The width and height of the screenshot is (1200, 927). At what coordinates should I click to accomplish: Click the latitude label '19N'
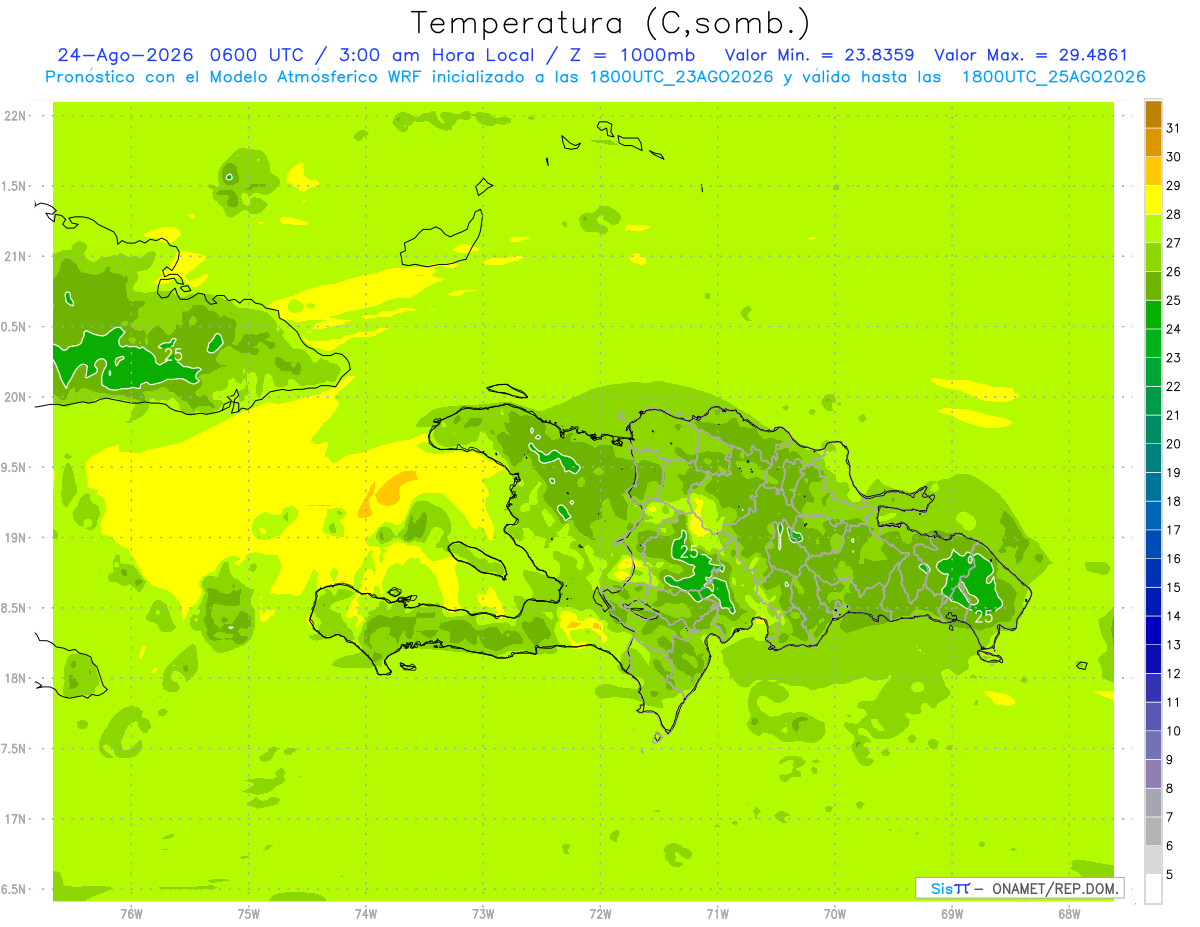click(16, 538)
